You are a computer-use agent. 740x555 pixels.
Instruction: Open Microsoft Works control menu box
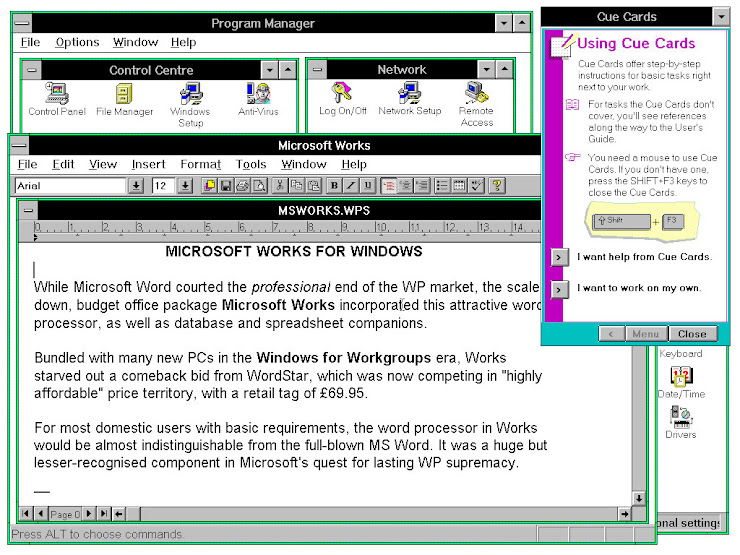click(x=19, y=145)
